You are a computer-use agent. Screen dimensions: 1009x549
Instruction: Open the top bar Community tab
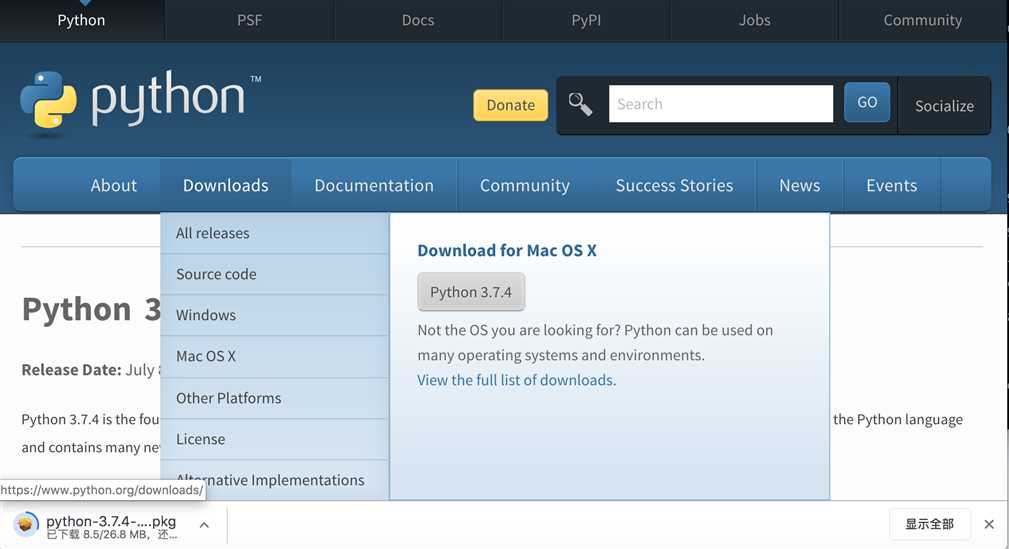[923, 21]
